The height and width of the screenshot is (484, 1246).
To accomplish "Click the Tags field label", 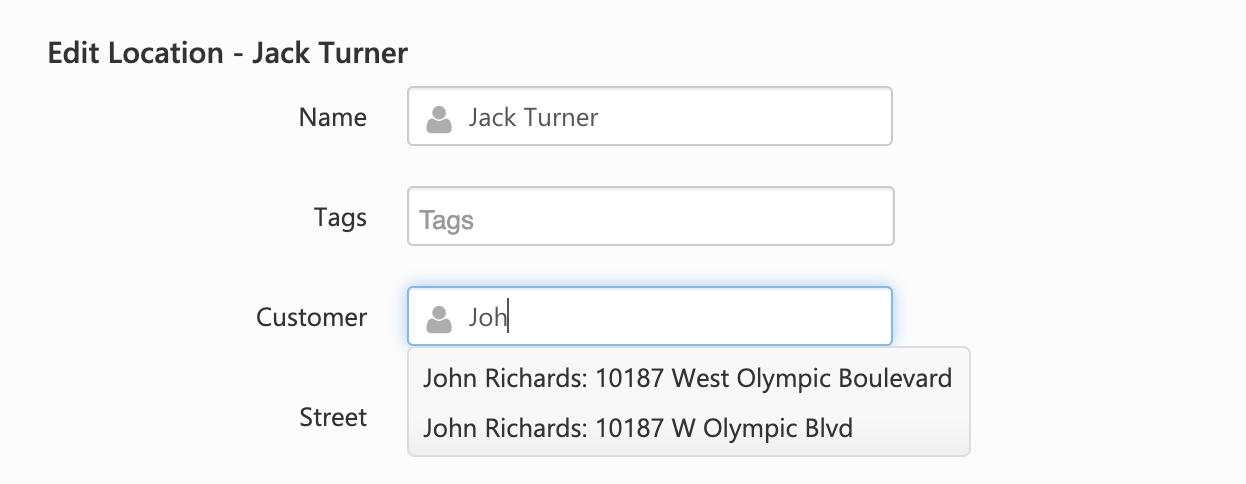I will click(x=340, y=217).
